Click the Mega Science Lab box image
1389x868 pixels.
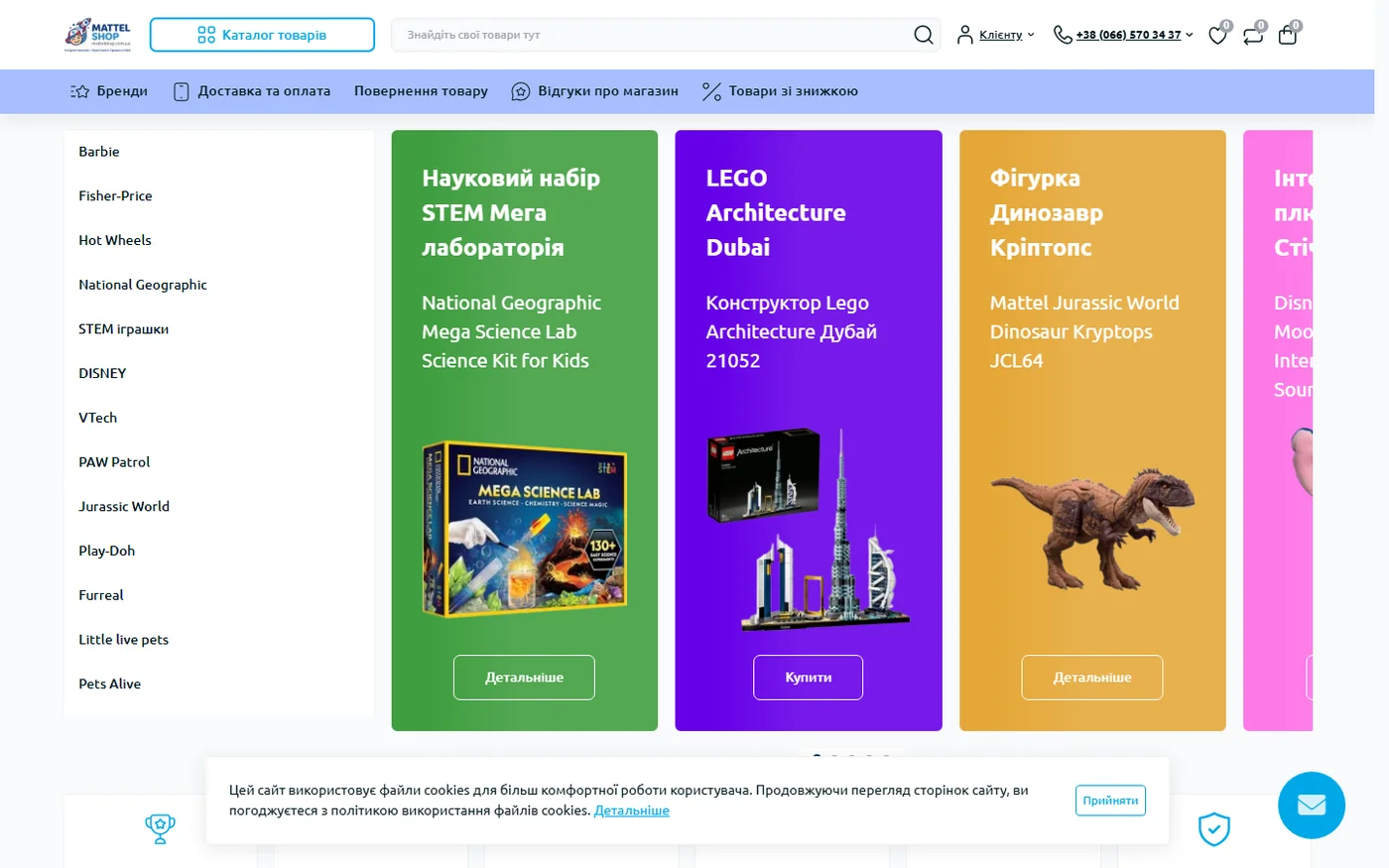pos(525,530)
